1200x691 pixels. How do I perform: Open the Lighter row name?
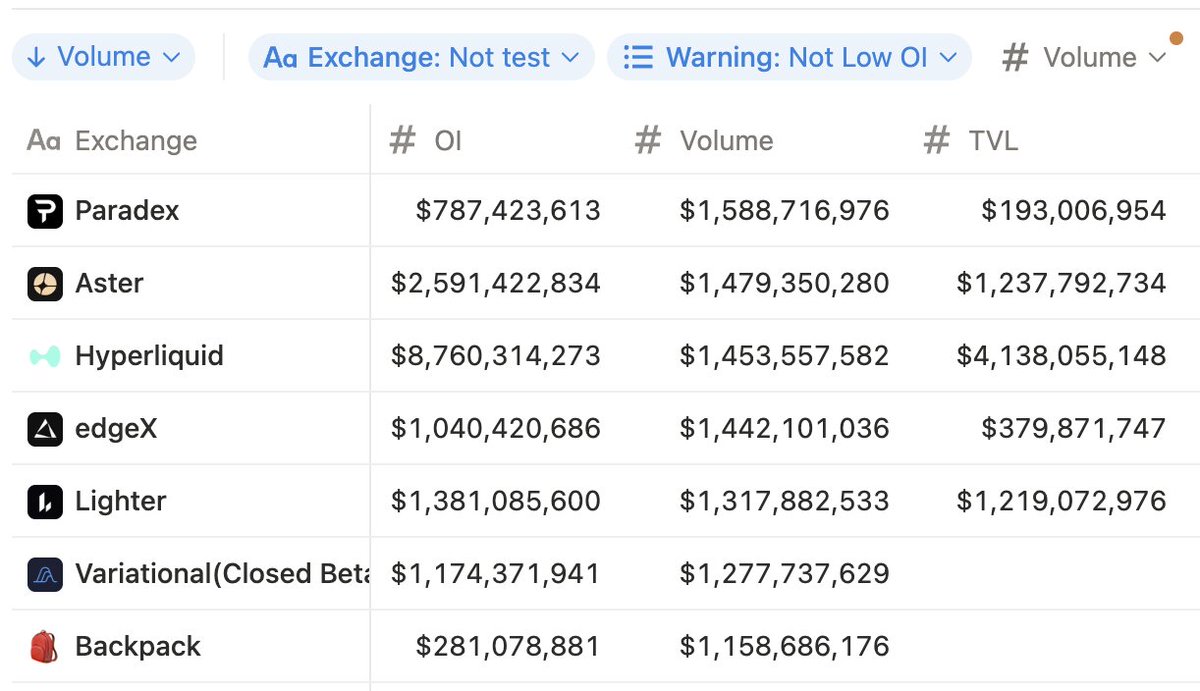tap(121, 501)
